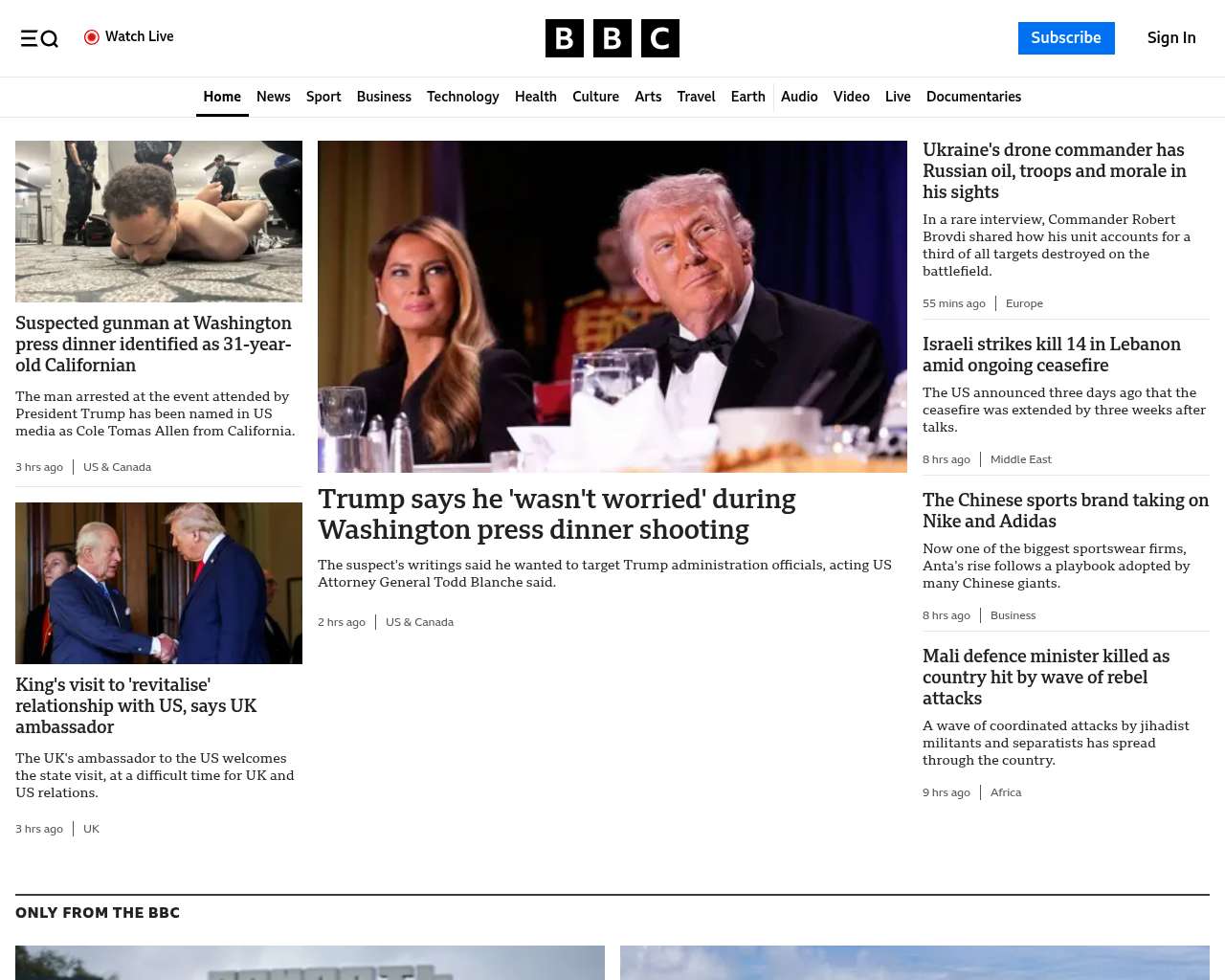Viewport: 1225px width, 980px height.
Task: Click the '55 mins ago' timestamp
Action: (954, 303)
